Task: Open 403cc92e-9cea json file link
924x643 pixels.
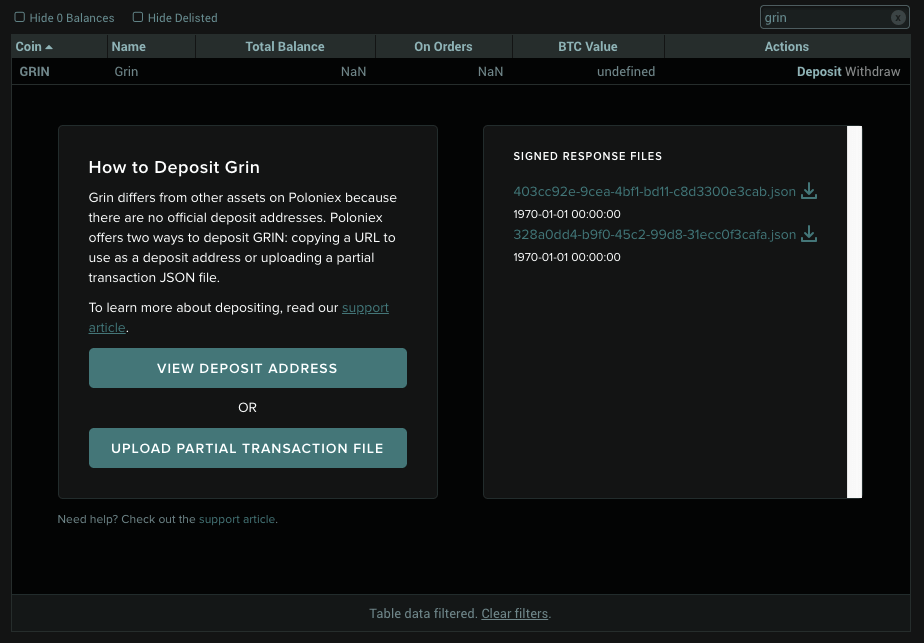Action: tap(654, 191)
